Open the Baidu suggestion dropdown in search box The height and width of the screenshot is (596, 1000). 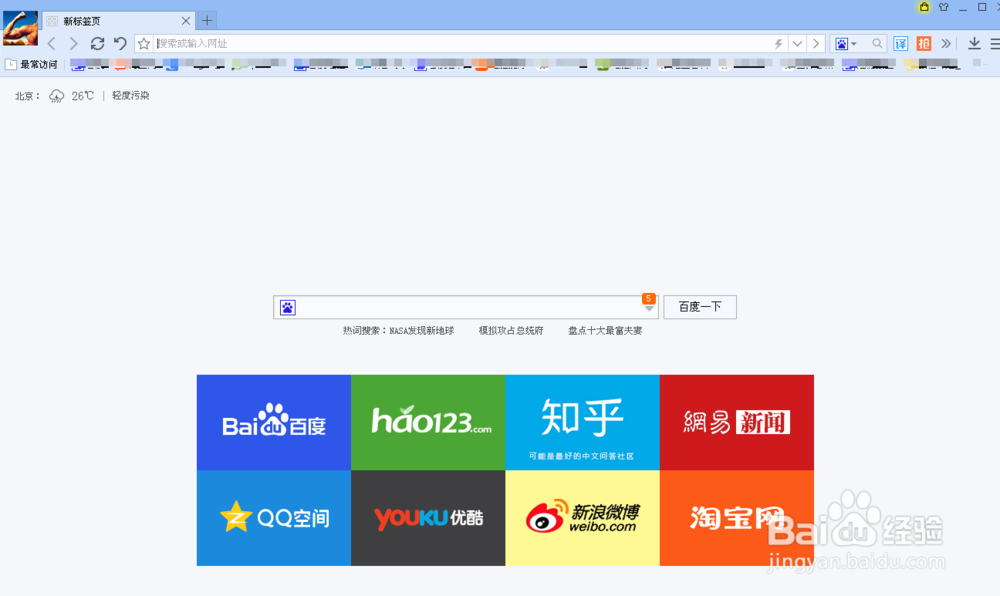648,310
